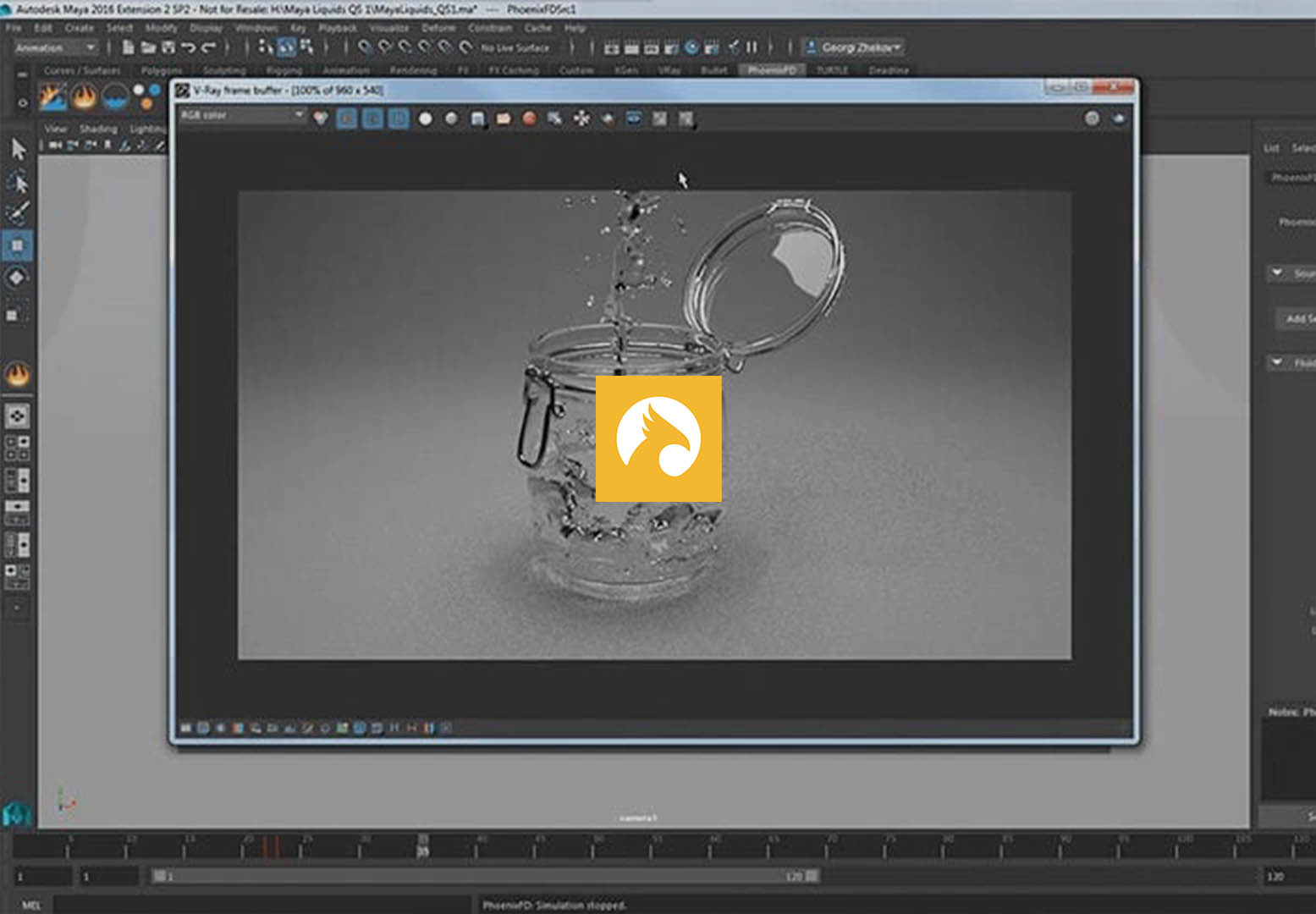
Task: Click the save image icon in V-Ray frame buffer
Action: 477,119
